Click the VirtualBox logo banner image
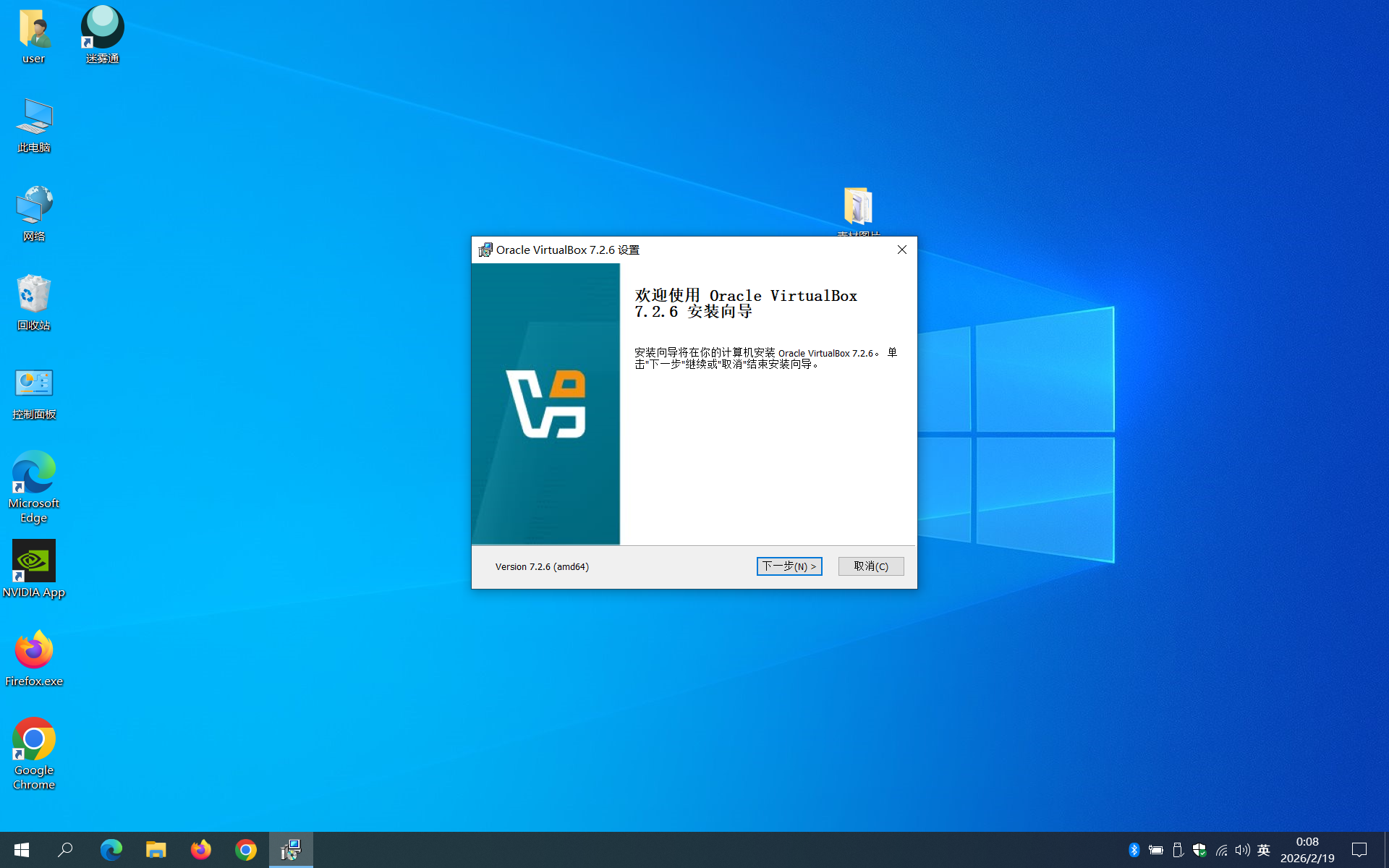 (x=545, y=404)
